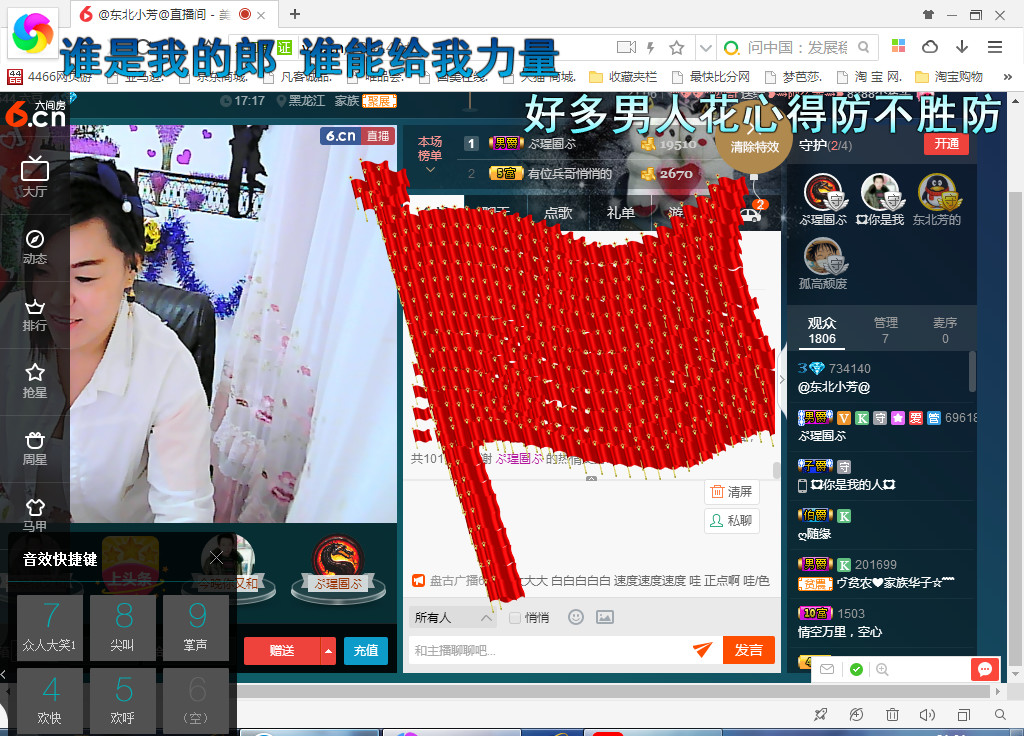1024x736 pixels.
Task: Open the 马甲 shirt icon in sidebar
Action: click(x=35, y=515)
